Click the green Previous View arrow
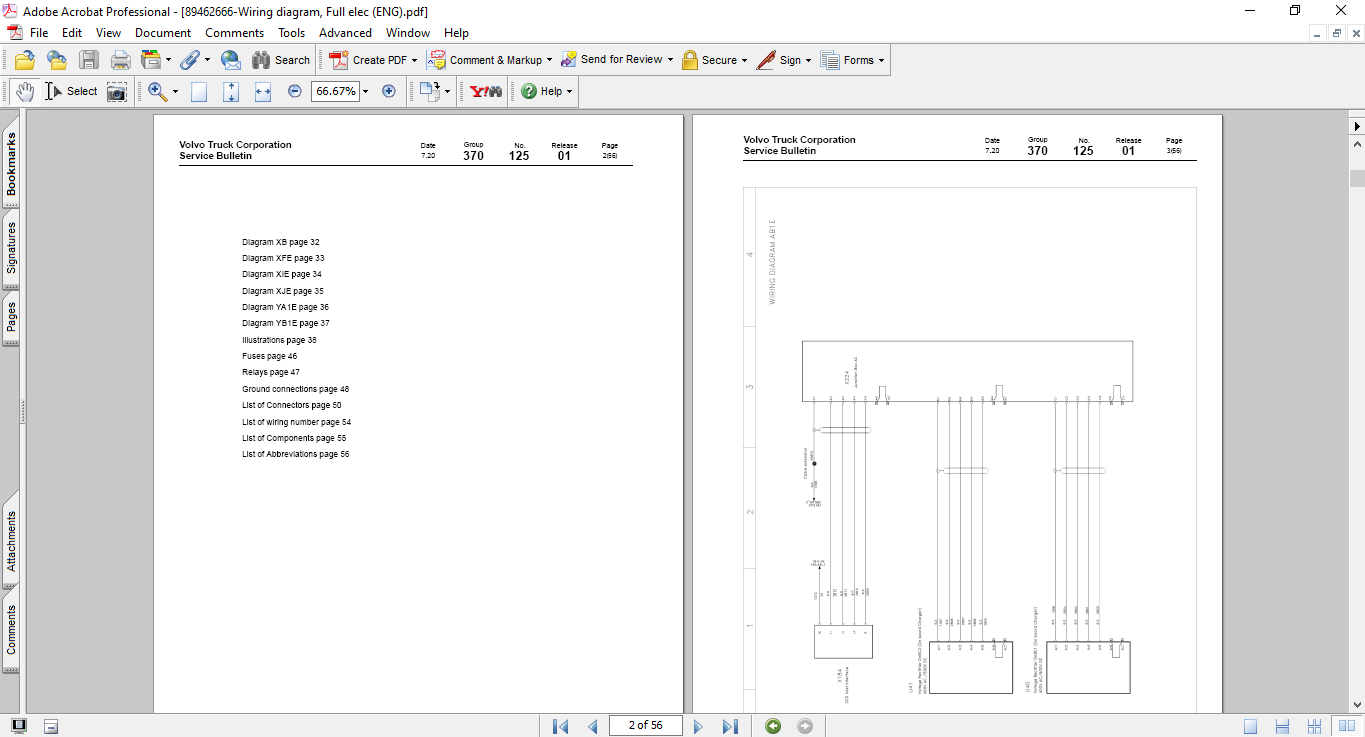1365x737 pixels. point(773,726)
